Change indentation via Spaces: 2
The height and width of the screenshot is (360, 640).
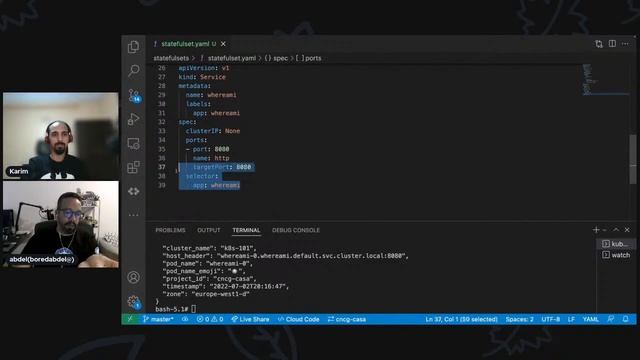click(x=519, y=319)
